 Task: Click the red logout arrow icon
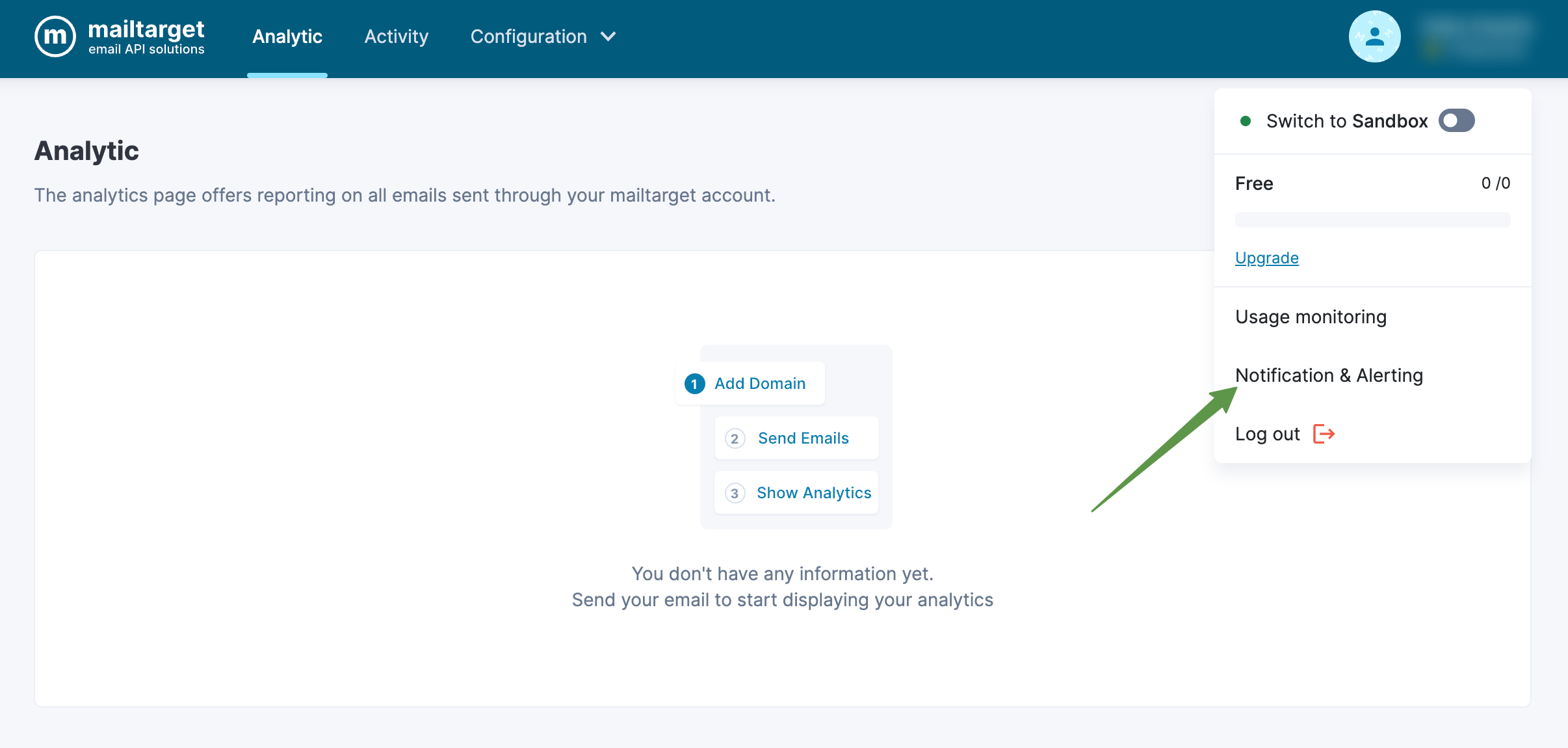1324,434
